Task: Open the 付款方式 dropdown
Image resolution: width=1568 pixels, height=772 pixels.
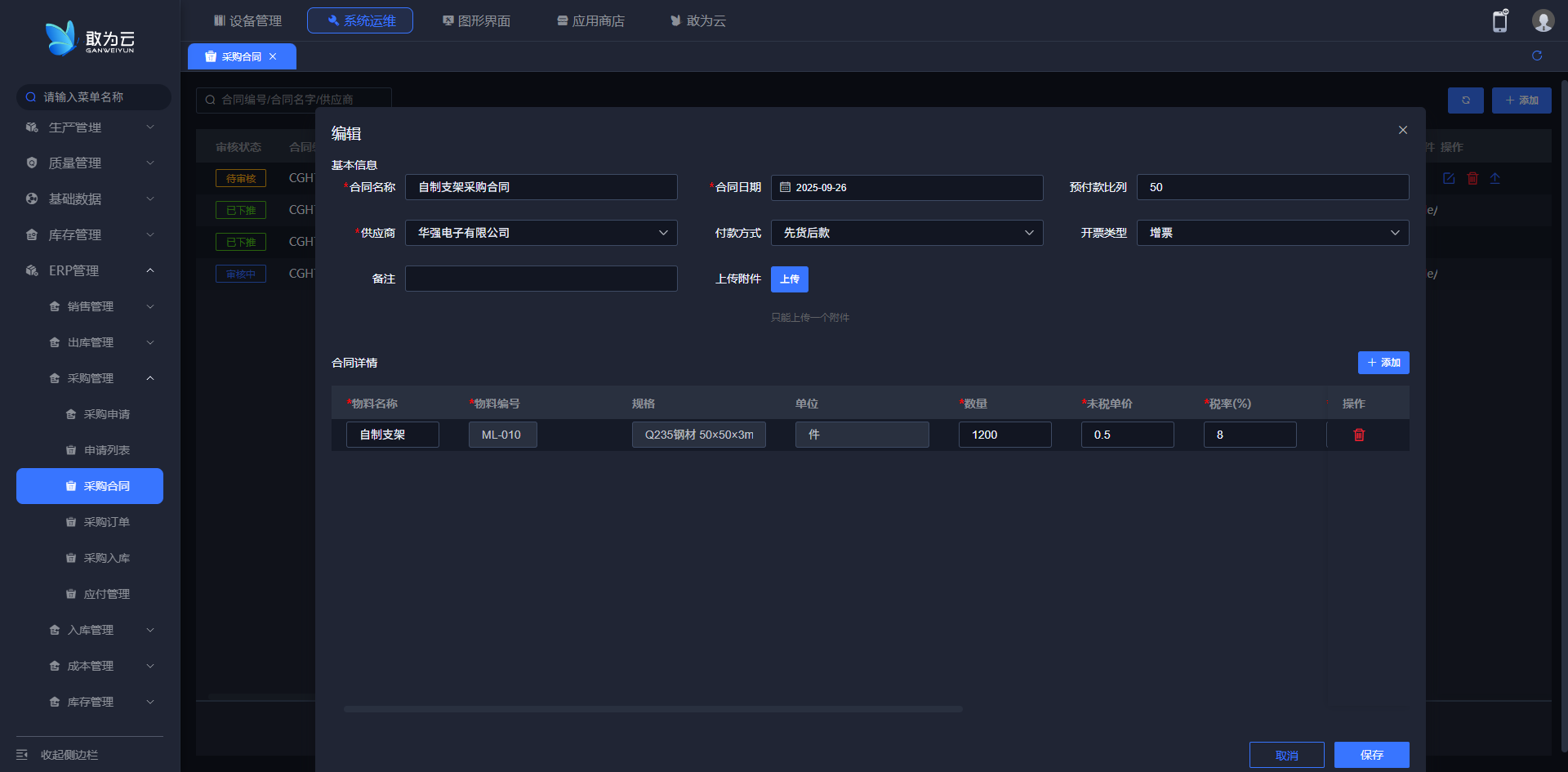Action: pos(906,233)
